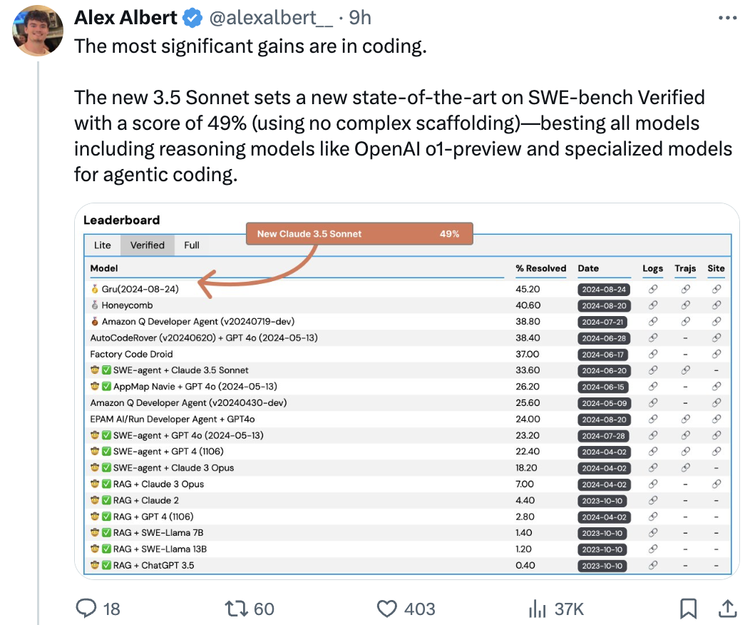This screenshot has width=750, height=625.
Task: Click Alex Albert's profile avatar
Action: [x=37, y=30]
